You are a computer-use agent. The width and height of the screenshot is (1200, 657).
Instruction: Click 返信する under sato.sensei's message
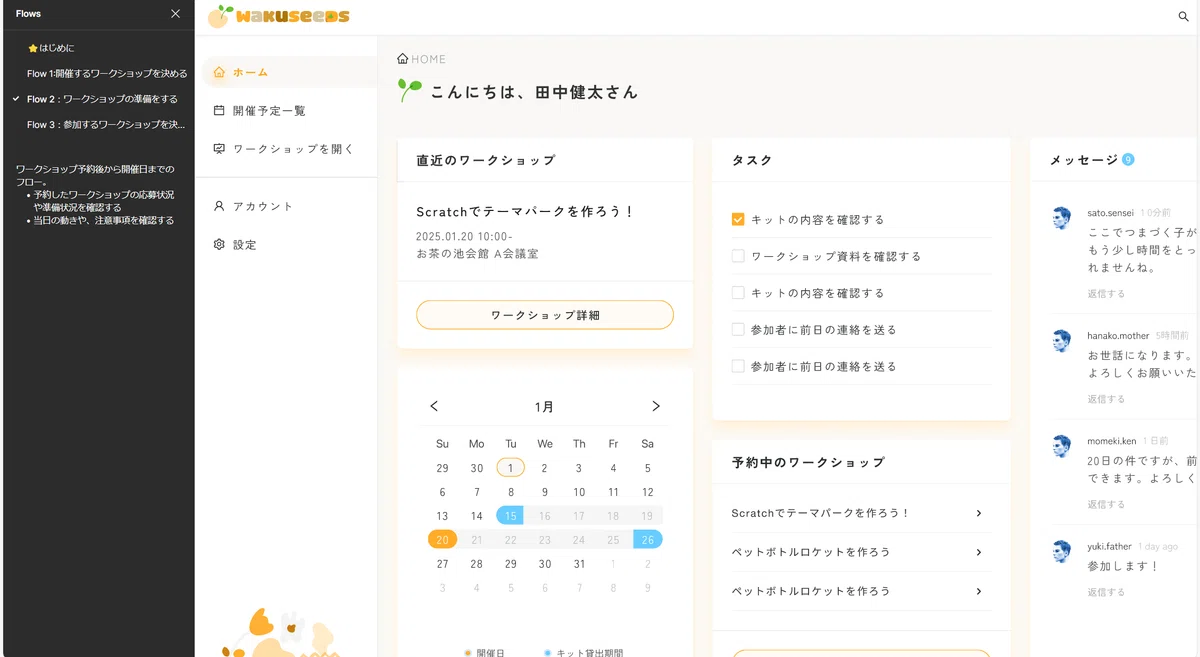1106,294
